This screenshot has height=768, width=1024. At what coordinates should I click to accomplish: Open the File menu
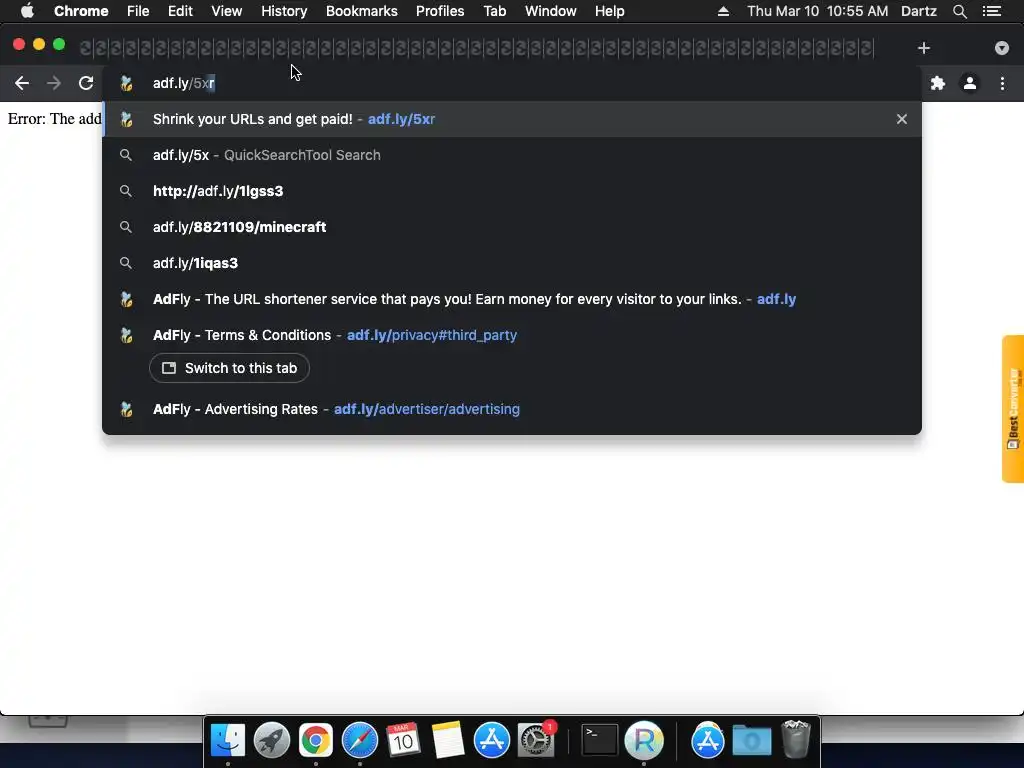pos(138,11)
